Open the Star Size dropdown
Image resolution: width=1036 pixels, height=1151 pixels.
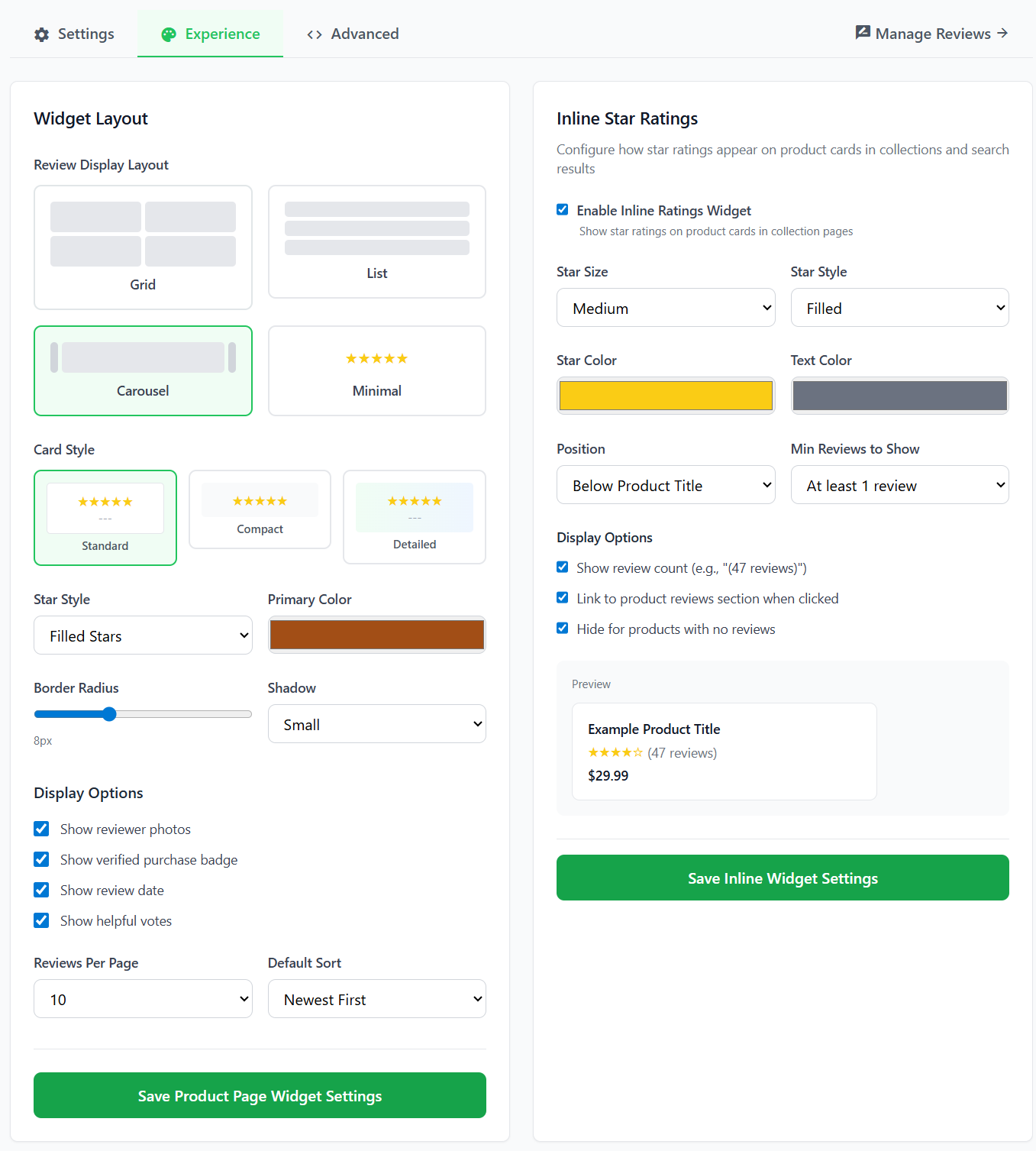665,308
